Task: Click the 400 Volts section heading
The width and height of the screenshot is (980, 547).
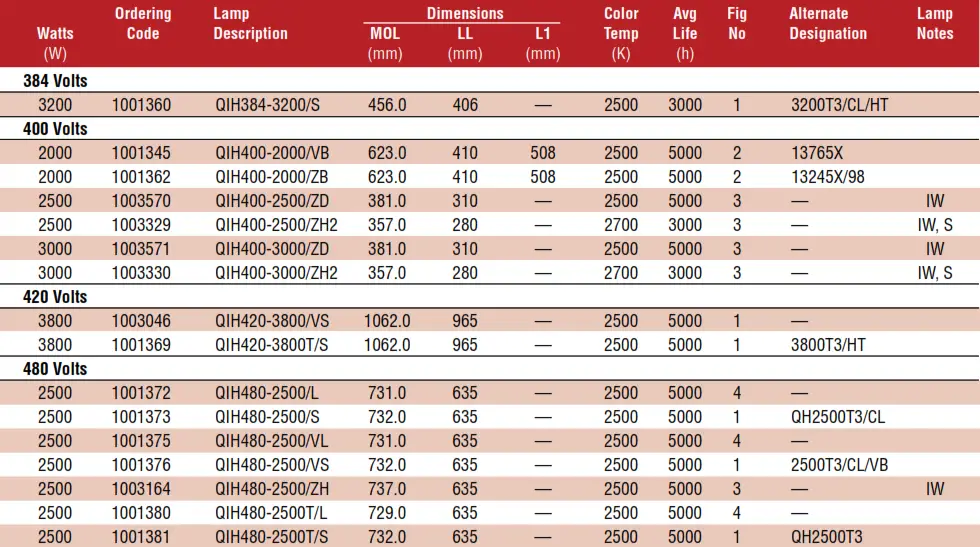Action: [55, 129]
